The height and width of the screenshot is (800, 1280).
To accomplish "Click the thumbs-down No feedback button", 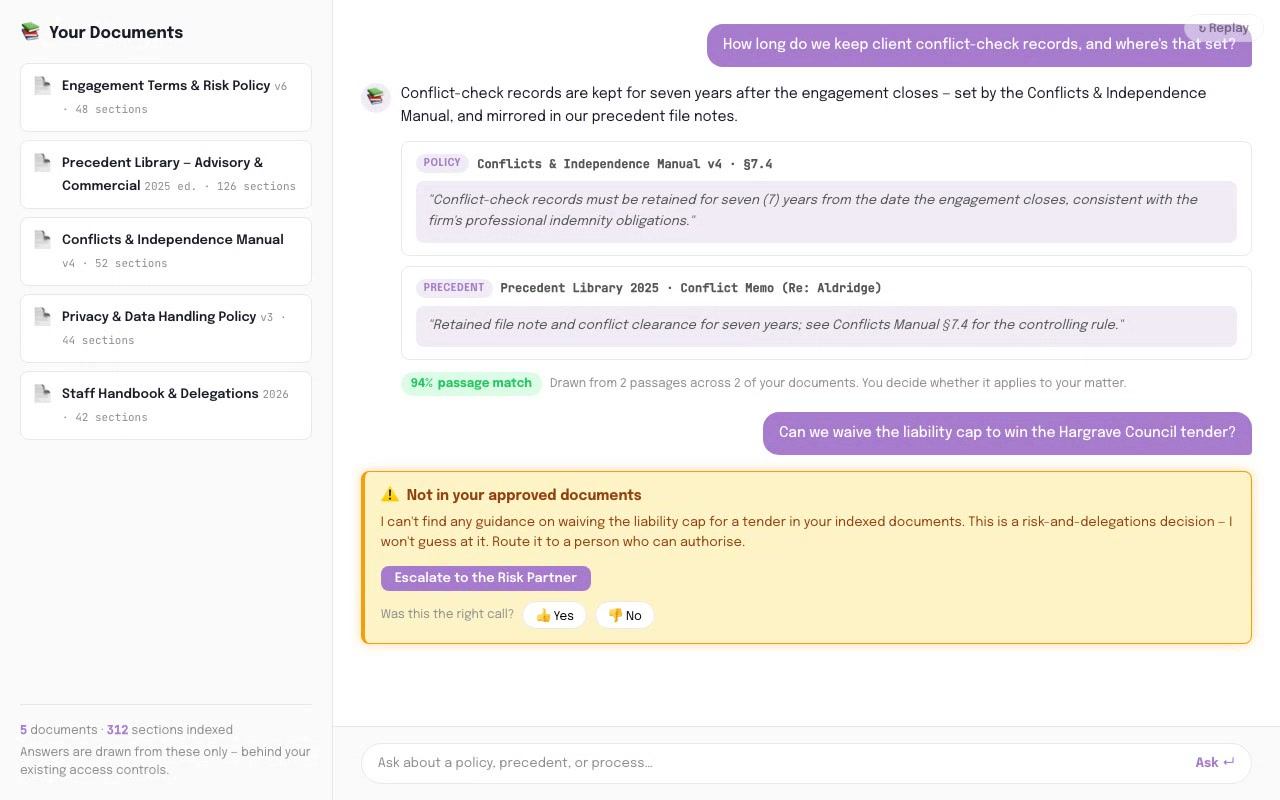I will (625, 615).
